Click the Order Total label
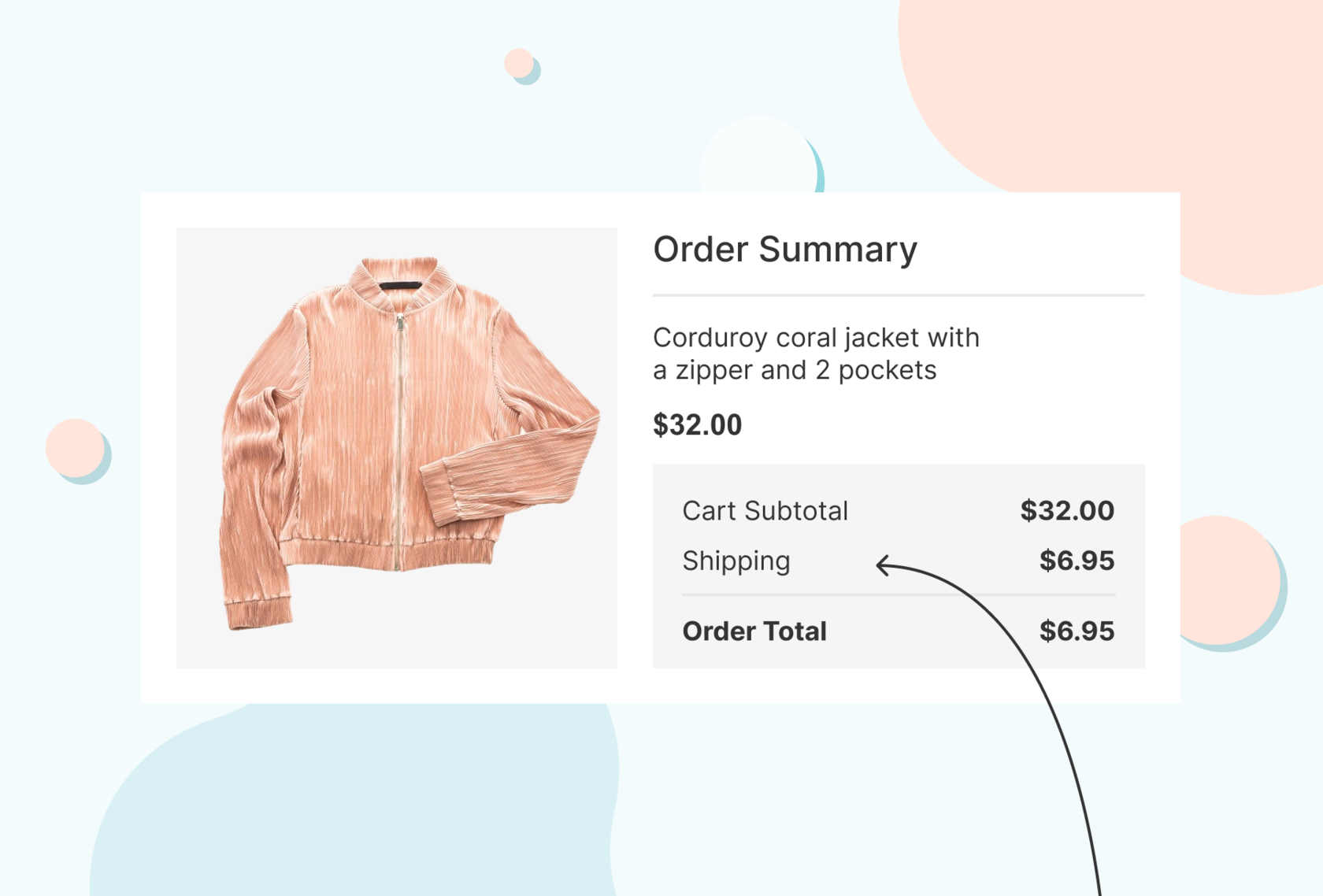The image size is (1323, 896). click(x=754, y=631)
